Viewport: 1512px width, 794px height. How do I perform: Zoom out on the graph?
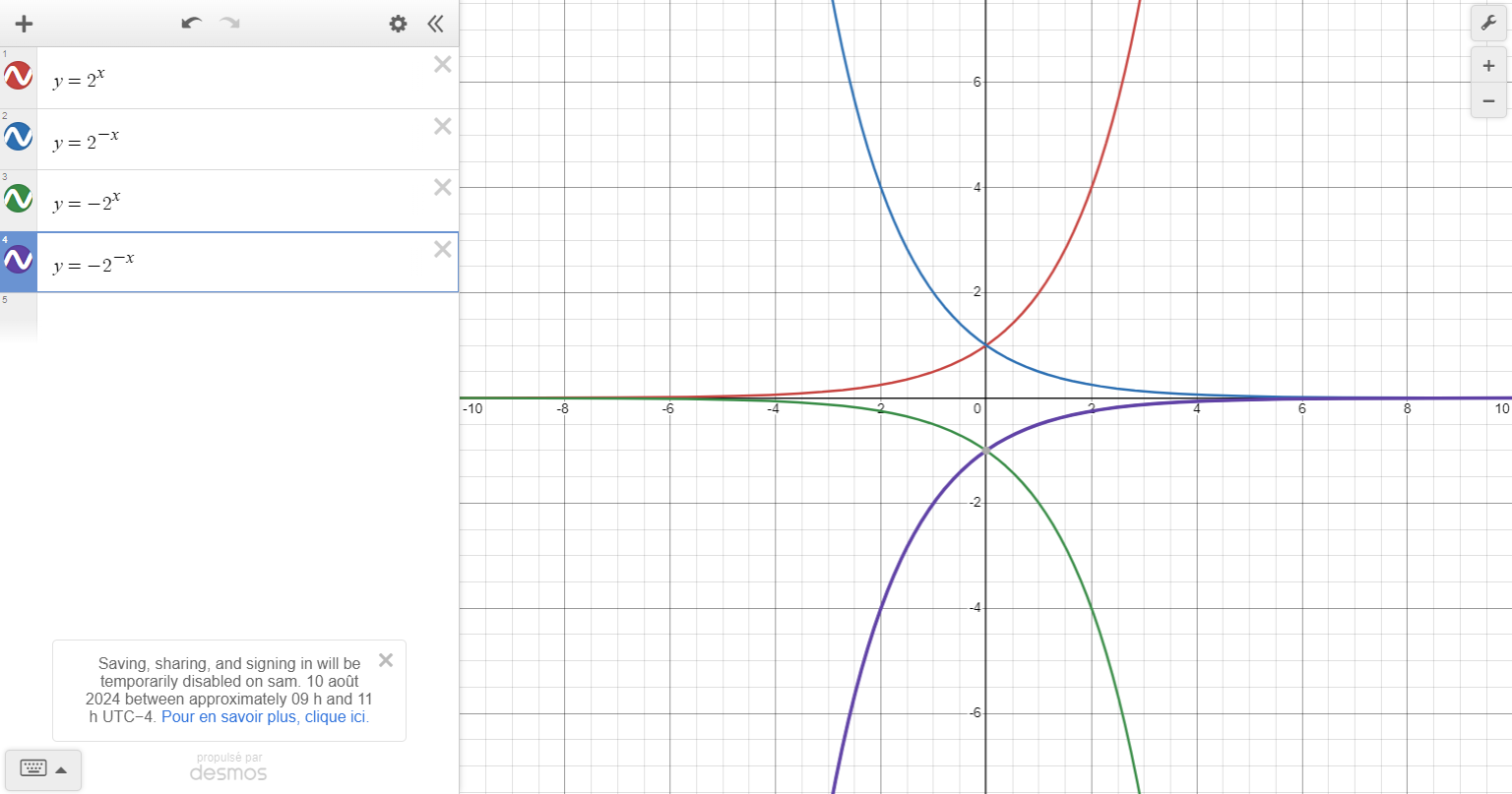click(1488, 100)
